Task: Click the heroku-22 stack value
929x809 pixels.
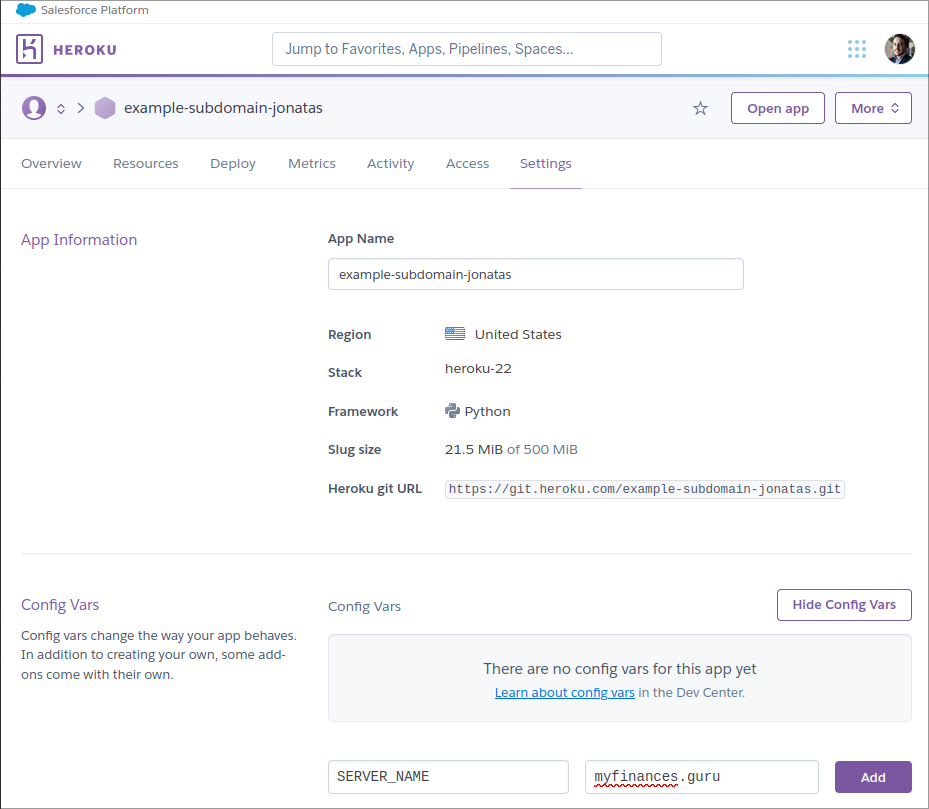Action: click(478, 369)
